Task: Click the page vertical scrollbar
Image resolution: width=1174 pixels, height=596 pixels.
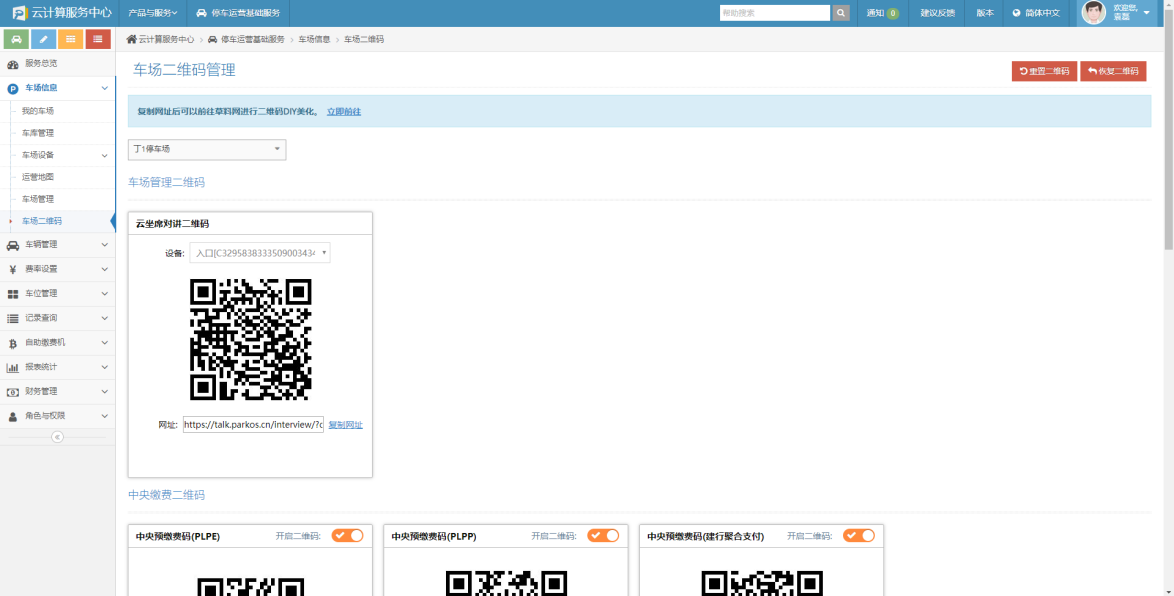Action: point(1168,130)
